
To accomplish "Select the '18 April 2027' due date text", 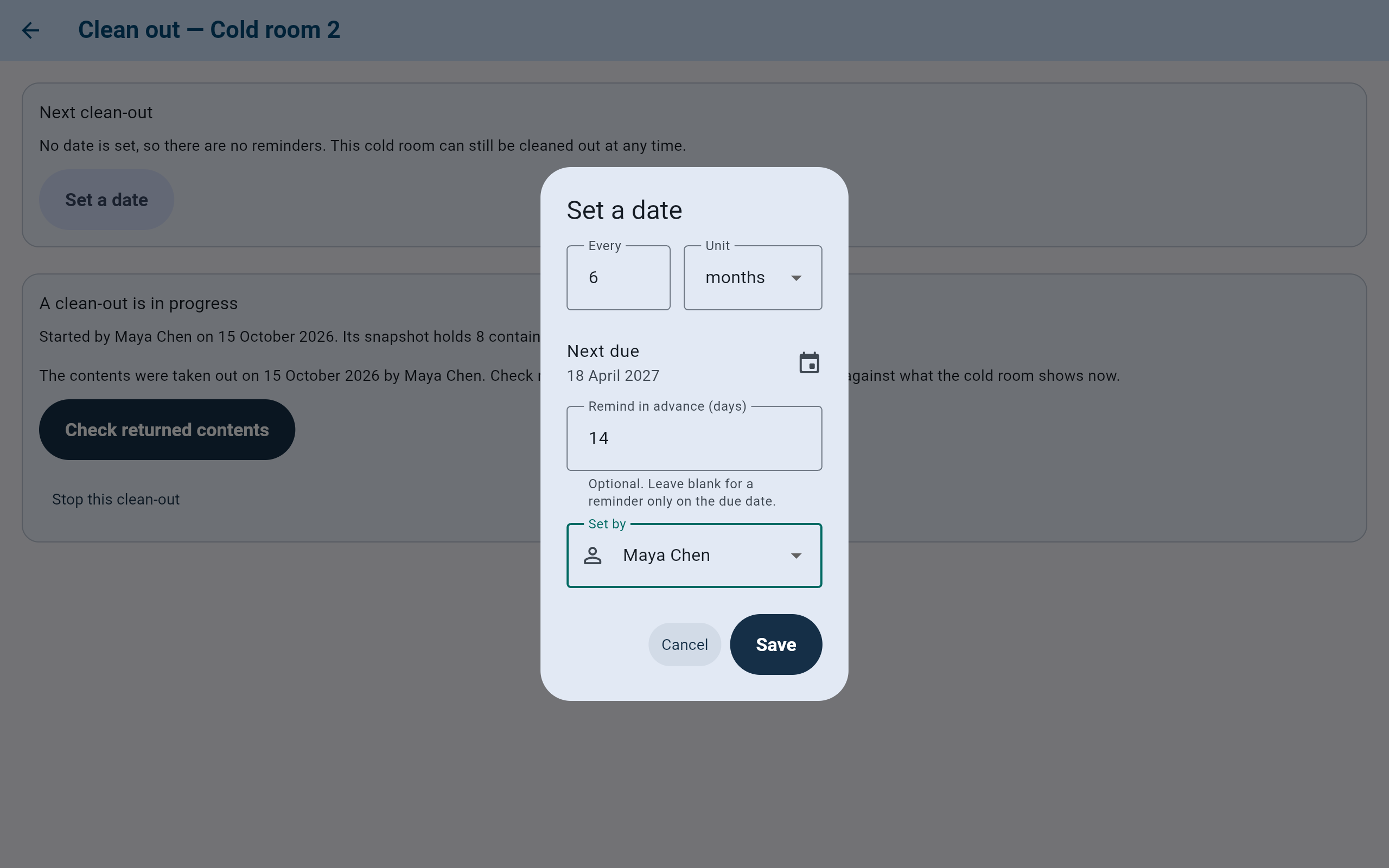I will (613, 376).
